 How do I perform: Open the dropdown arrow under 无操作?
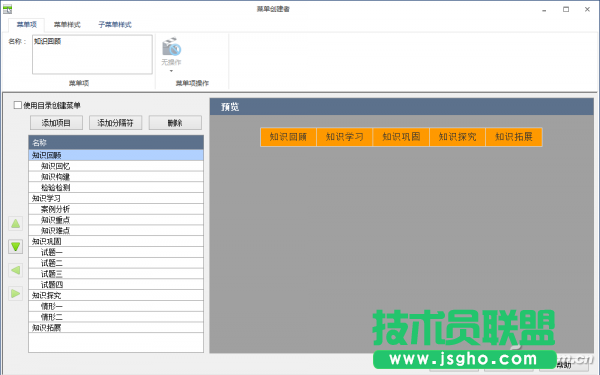tap(171, 71)
